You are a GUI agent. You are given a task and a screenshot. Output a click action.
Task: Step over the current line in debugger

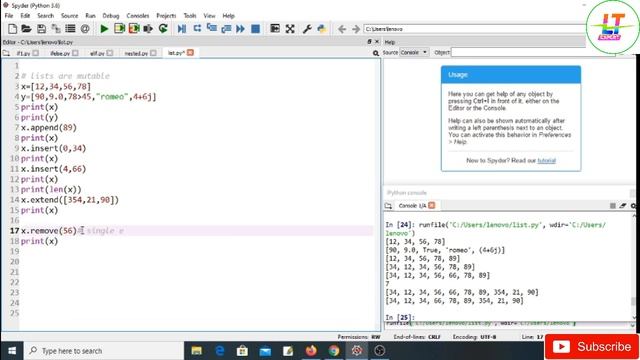coord(197,29)
